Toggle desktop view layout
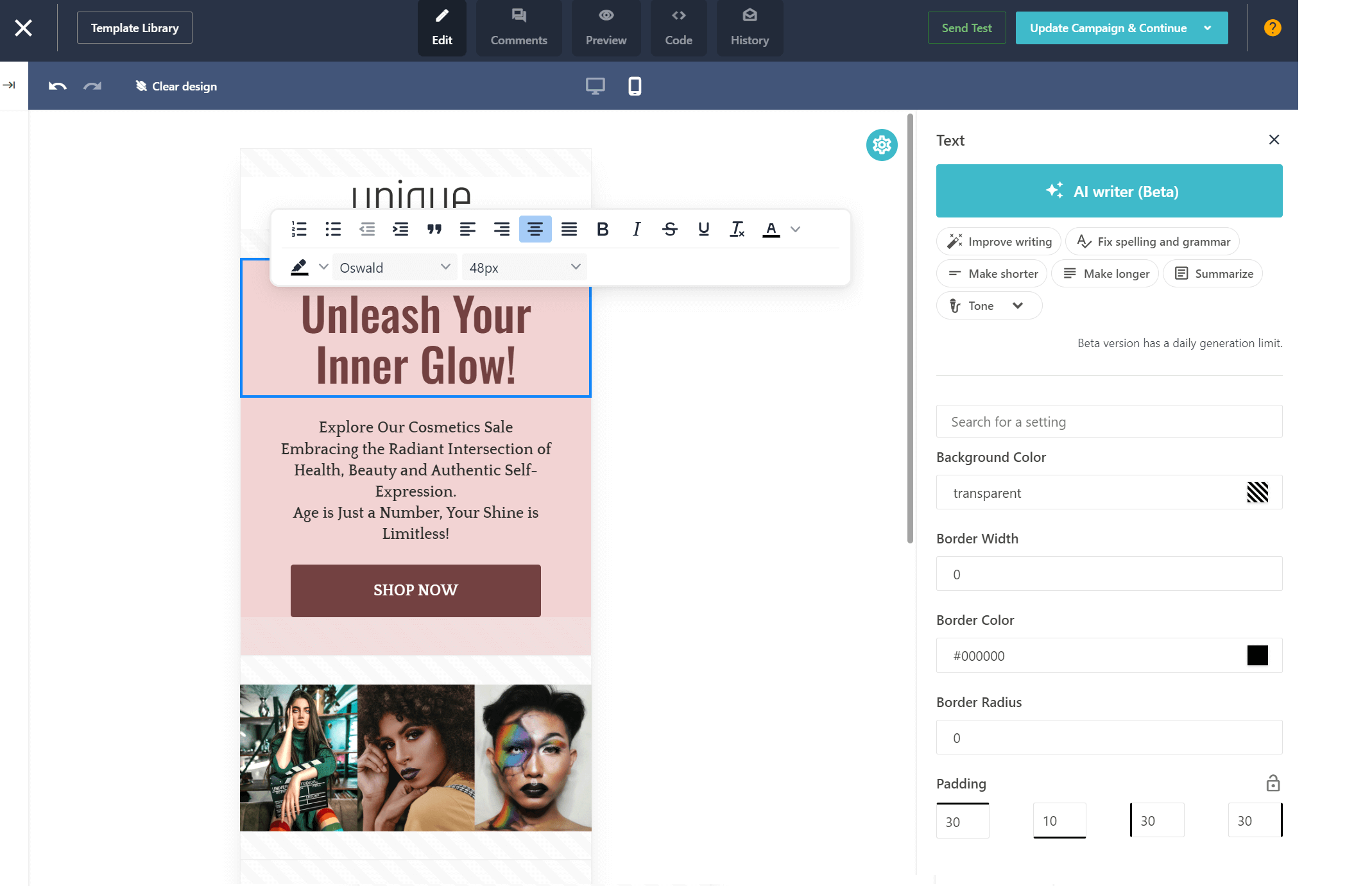The image size is (1372, 886). pos(595,85)
